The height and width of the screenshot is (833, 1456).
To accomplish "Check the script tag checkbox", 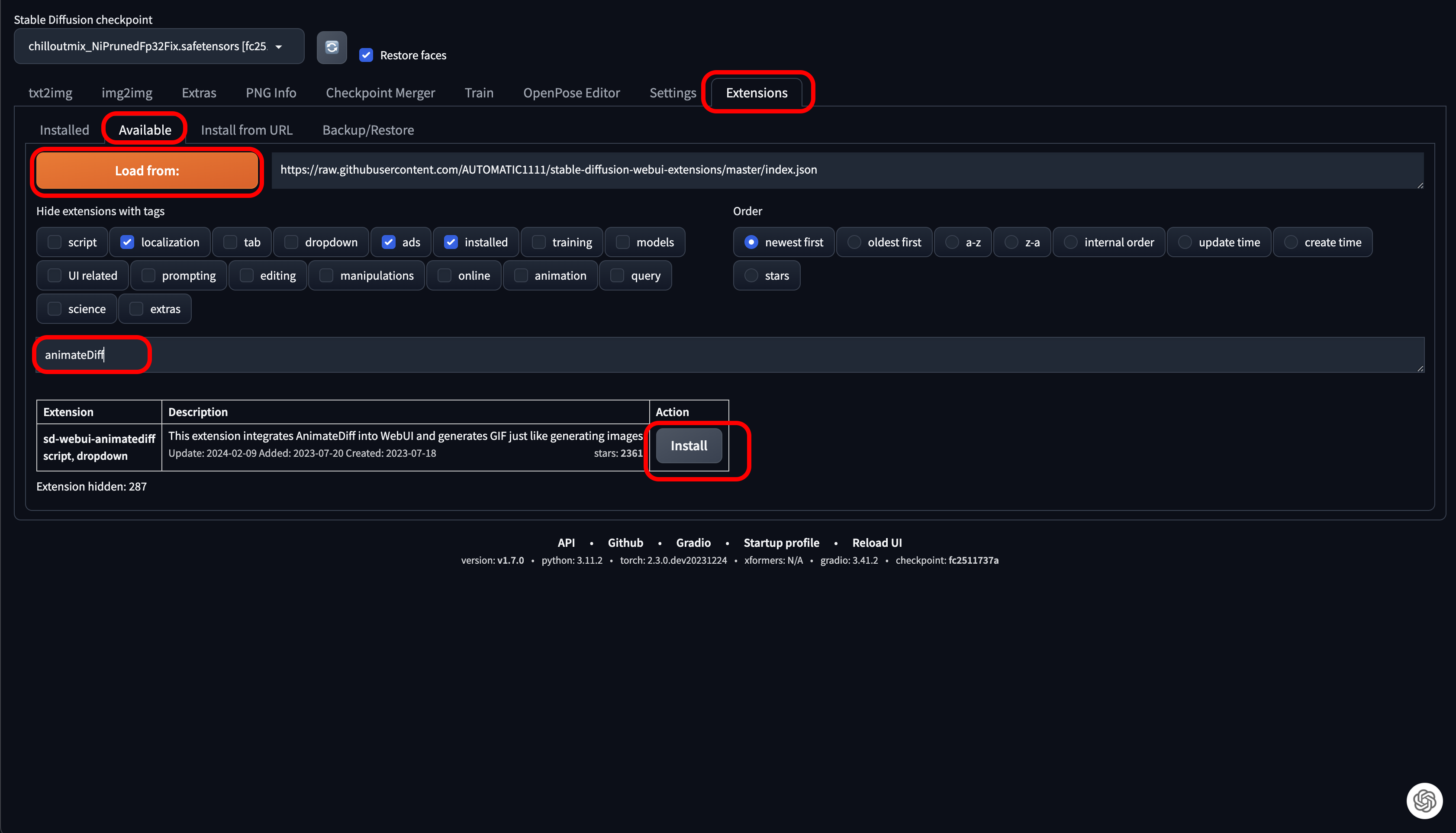I will (55, 242).
